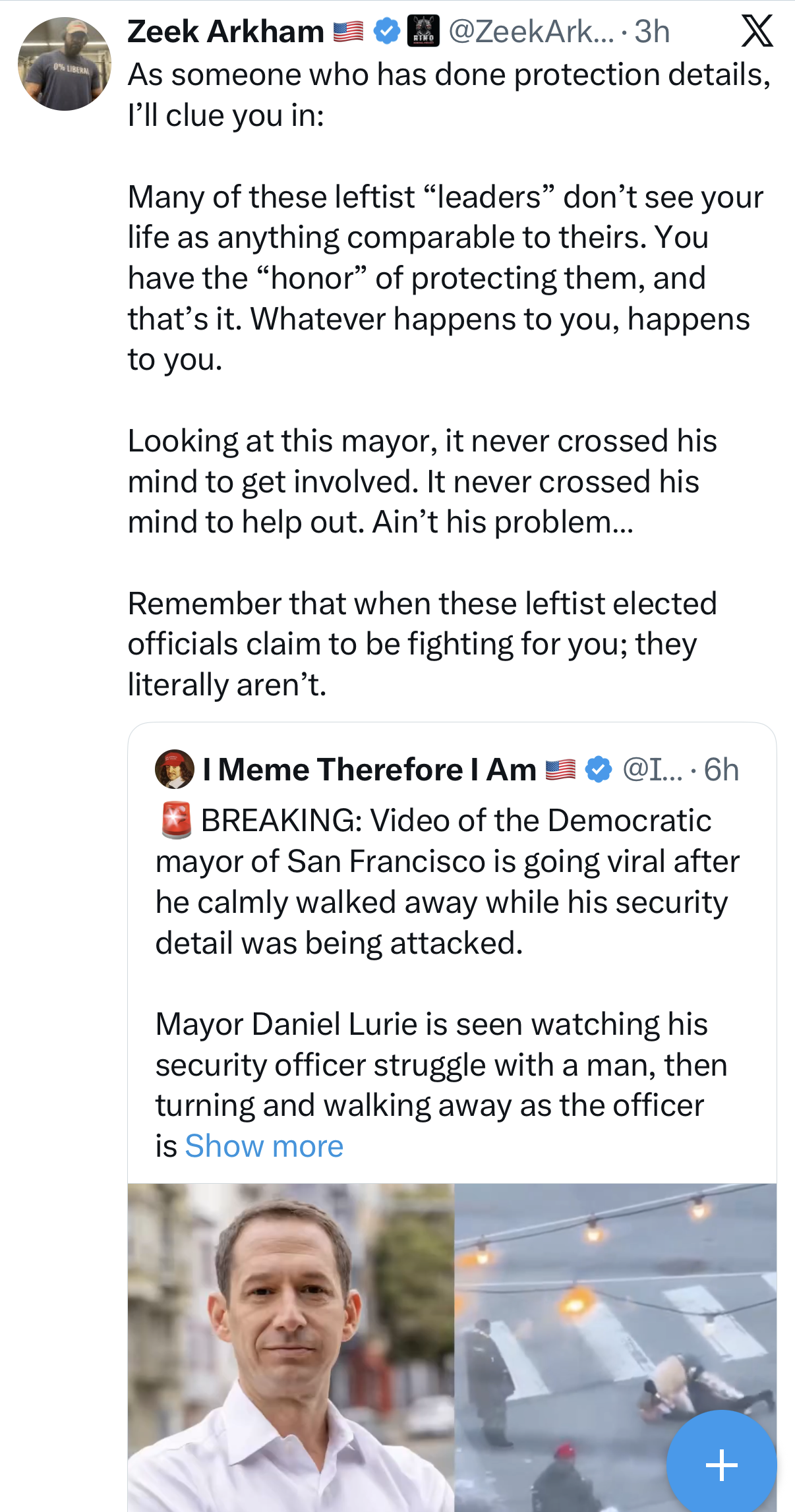795x1512 pixels.
Task: Click the @ZeekArk... handle
Action: [x=531, y=31]
